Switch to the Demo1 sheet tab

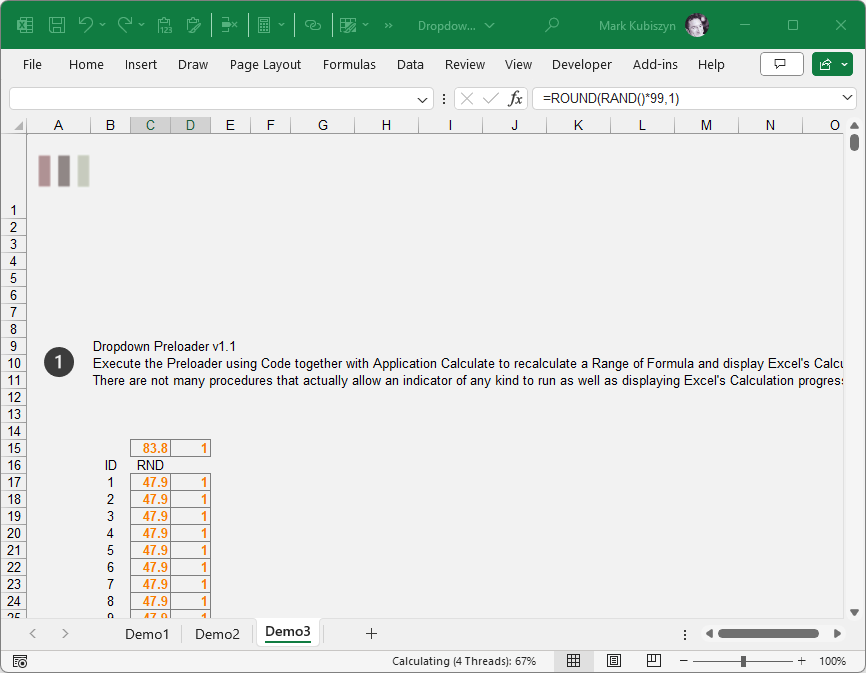(147, 633)
